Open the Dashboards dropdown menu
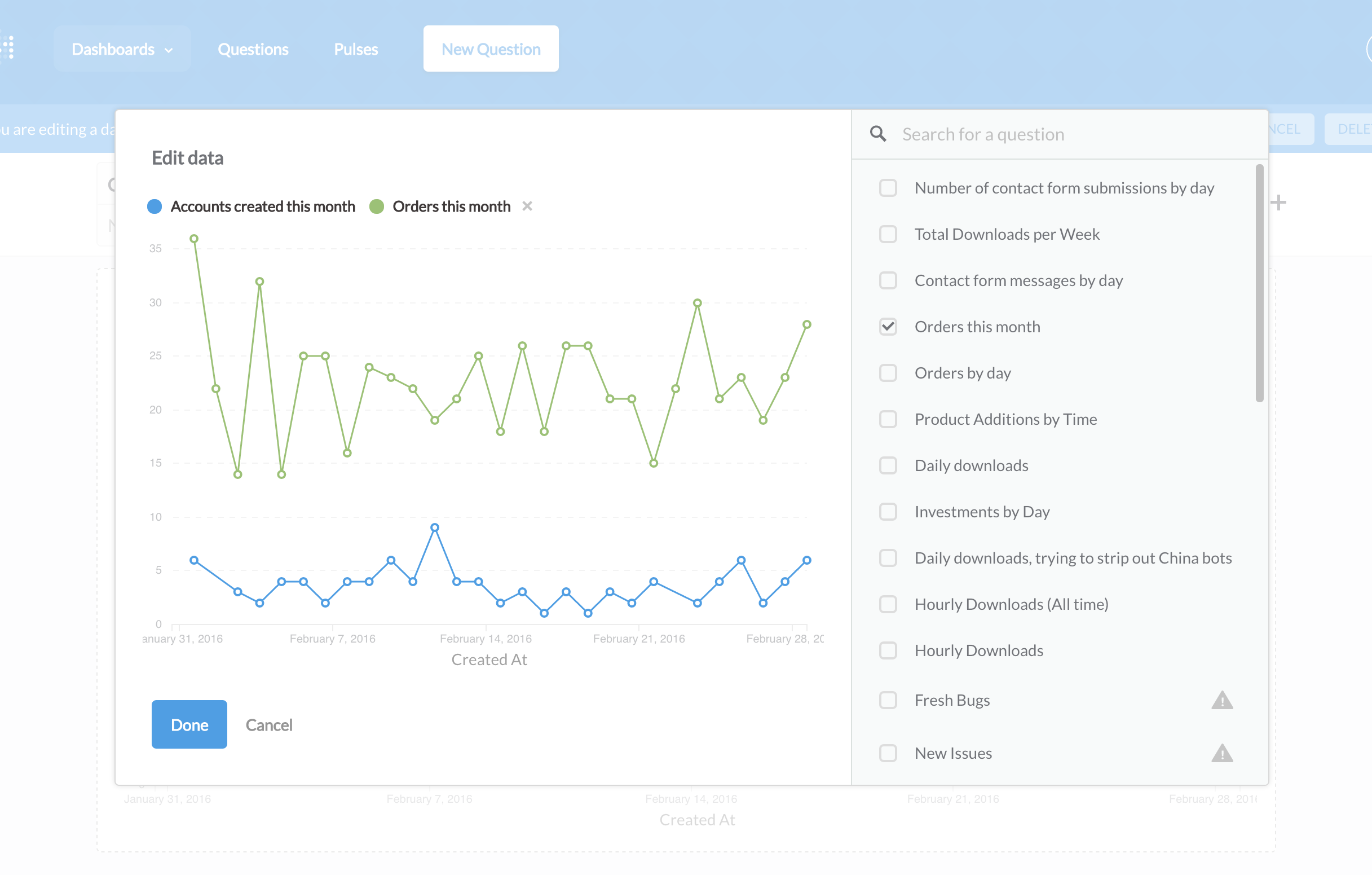The height and width of the screenshot is (875, 1372). pyautogui.click(x=114, y=49)
